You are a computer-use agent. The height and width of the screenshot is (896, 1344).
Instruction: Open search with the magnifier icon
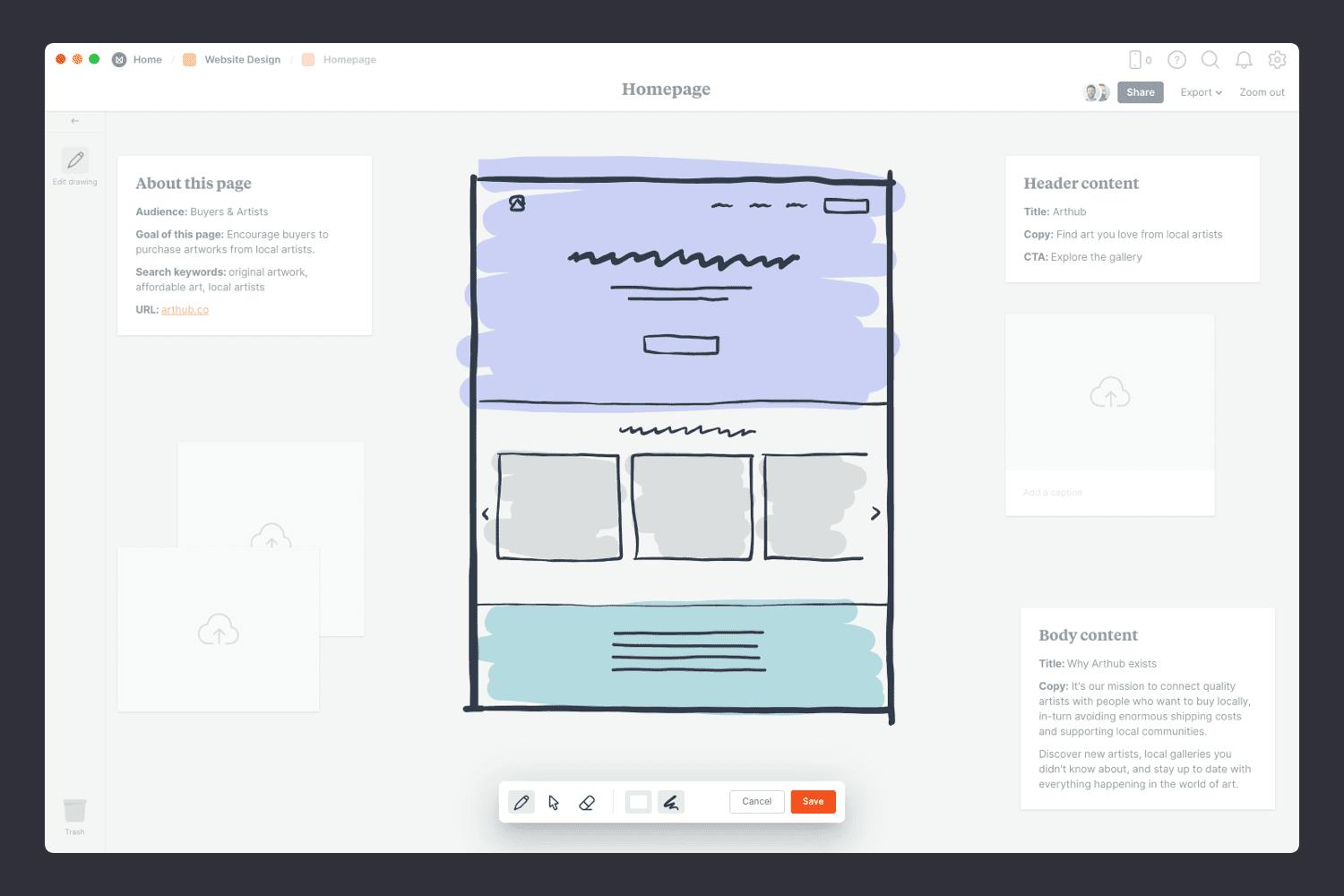coord(1210,59)
